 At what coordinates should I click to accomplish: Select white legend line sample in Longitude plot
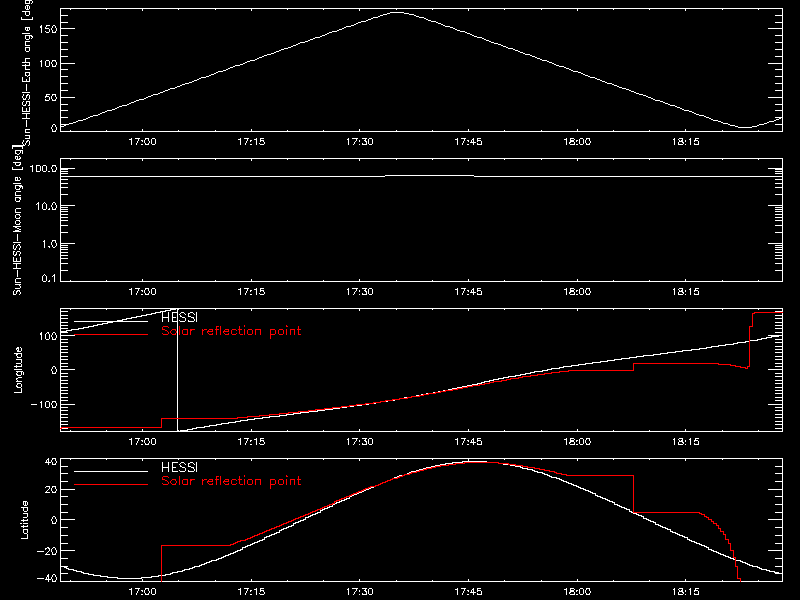click(111, 321)
